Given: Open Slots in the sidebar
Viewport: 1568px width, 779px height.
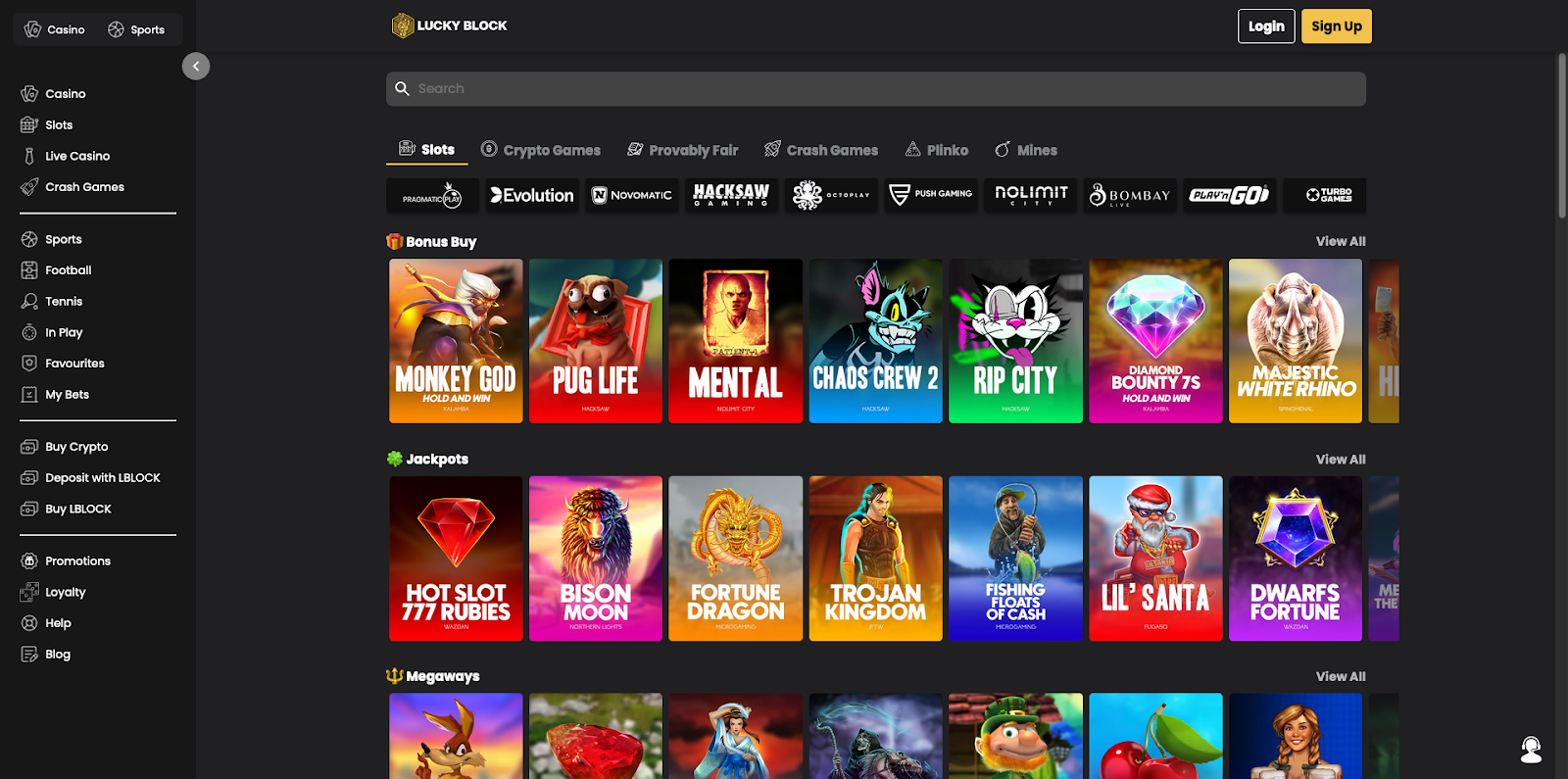Looking at the screenshot, I should pyautogui.click(x=47, y=125).
